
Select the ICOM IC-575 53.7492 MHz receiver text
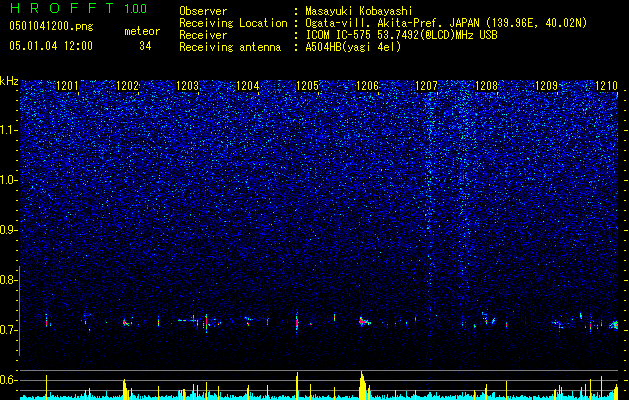click(401, 35)
